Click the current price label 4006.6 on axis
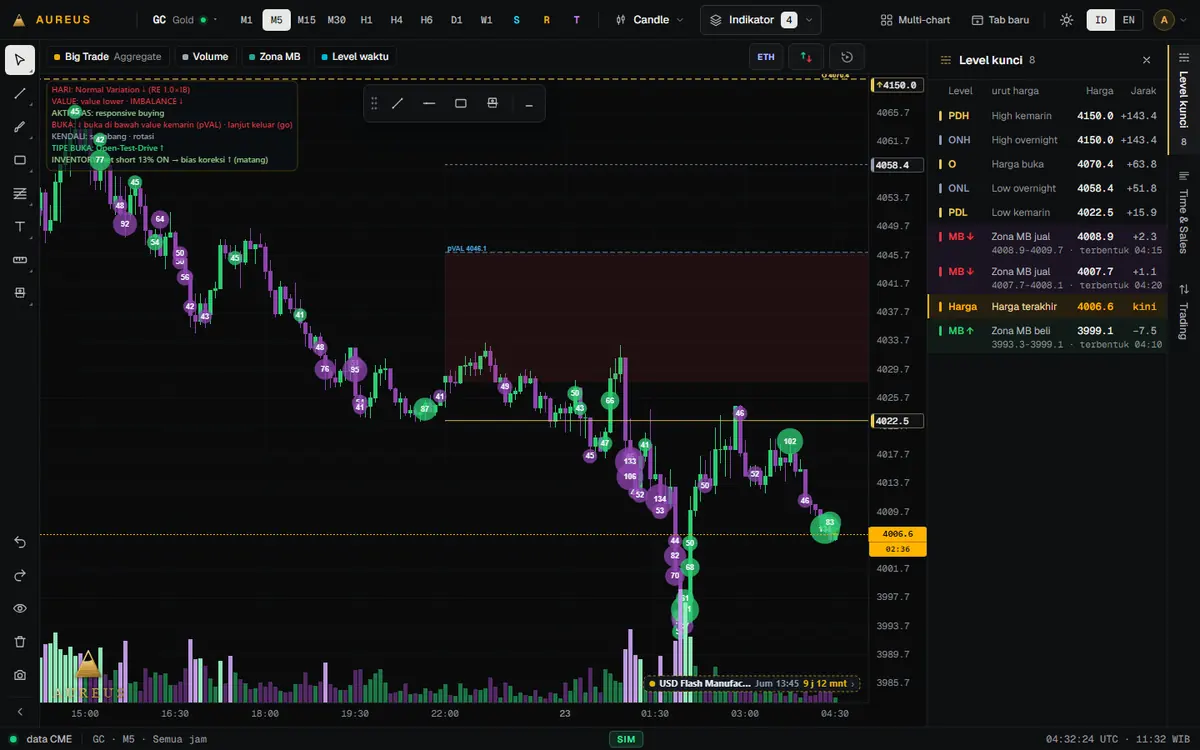 tap(899, 534)
